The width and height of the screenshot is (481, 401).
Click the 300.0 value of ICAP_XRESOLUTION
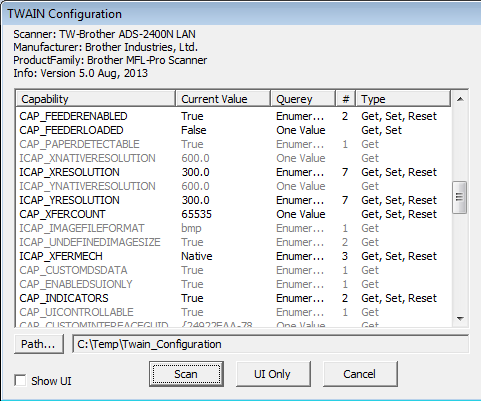pyautogui.click(x=195, y=172)
